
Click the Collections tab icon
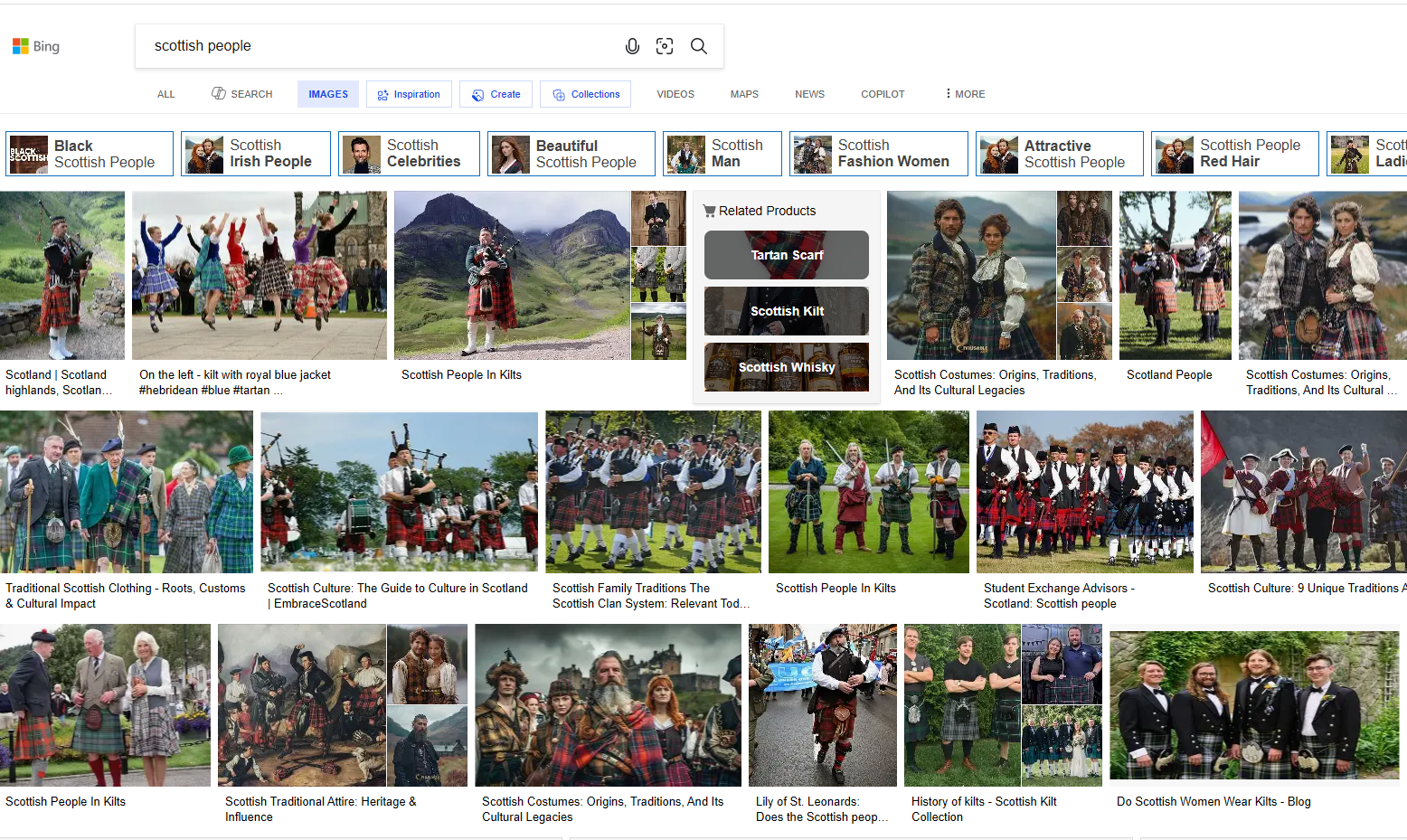[x=559, y=95]
